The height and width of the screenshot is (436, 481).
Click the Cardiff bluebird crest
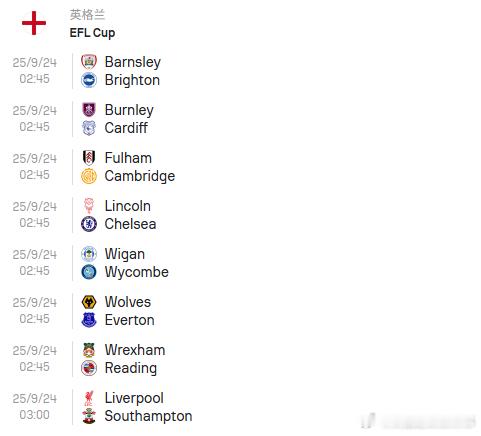click(x=89, y=128)
